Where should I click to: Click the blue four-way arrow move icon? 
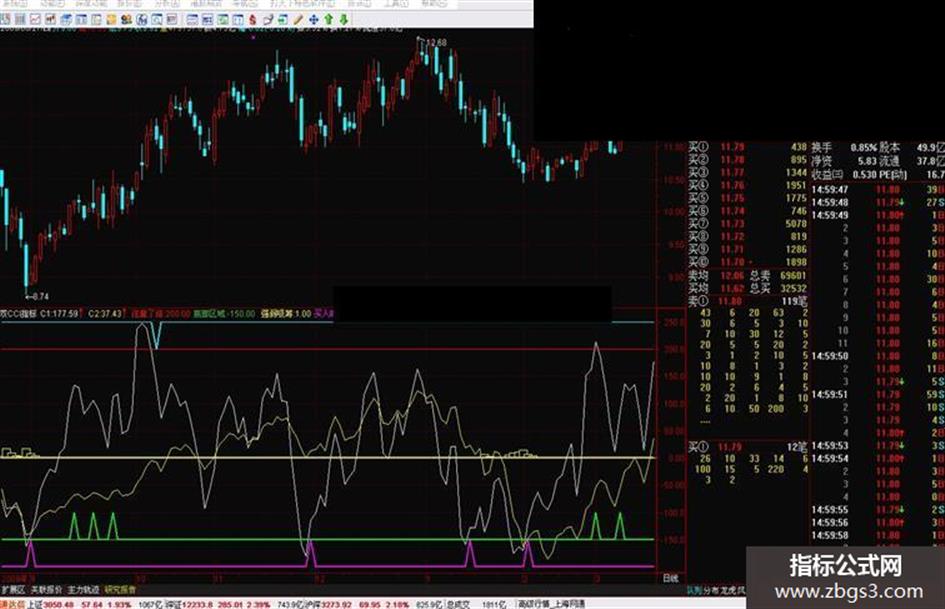pyautogui.click(x=313, y=20)
